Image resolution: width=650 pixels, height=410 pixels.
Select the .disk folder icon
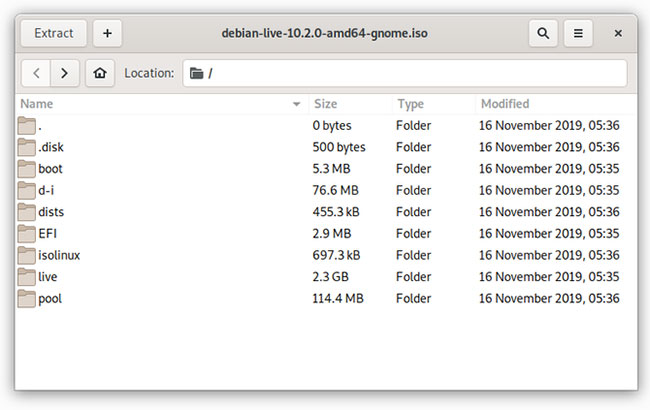26,147
